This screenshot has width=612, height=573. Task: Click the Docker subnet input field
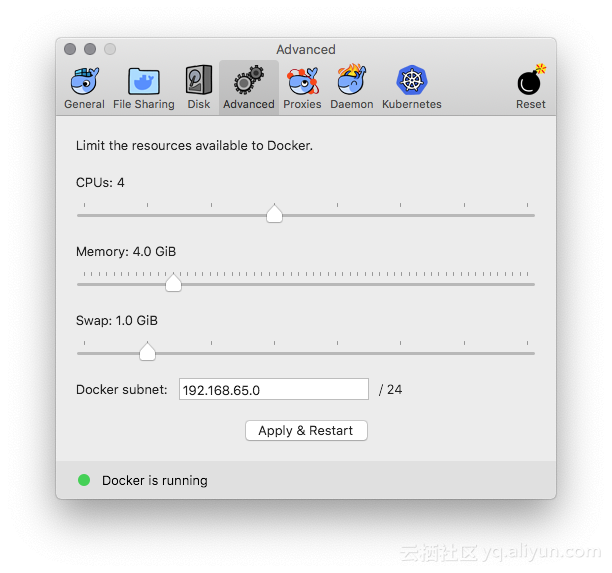274,389
